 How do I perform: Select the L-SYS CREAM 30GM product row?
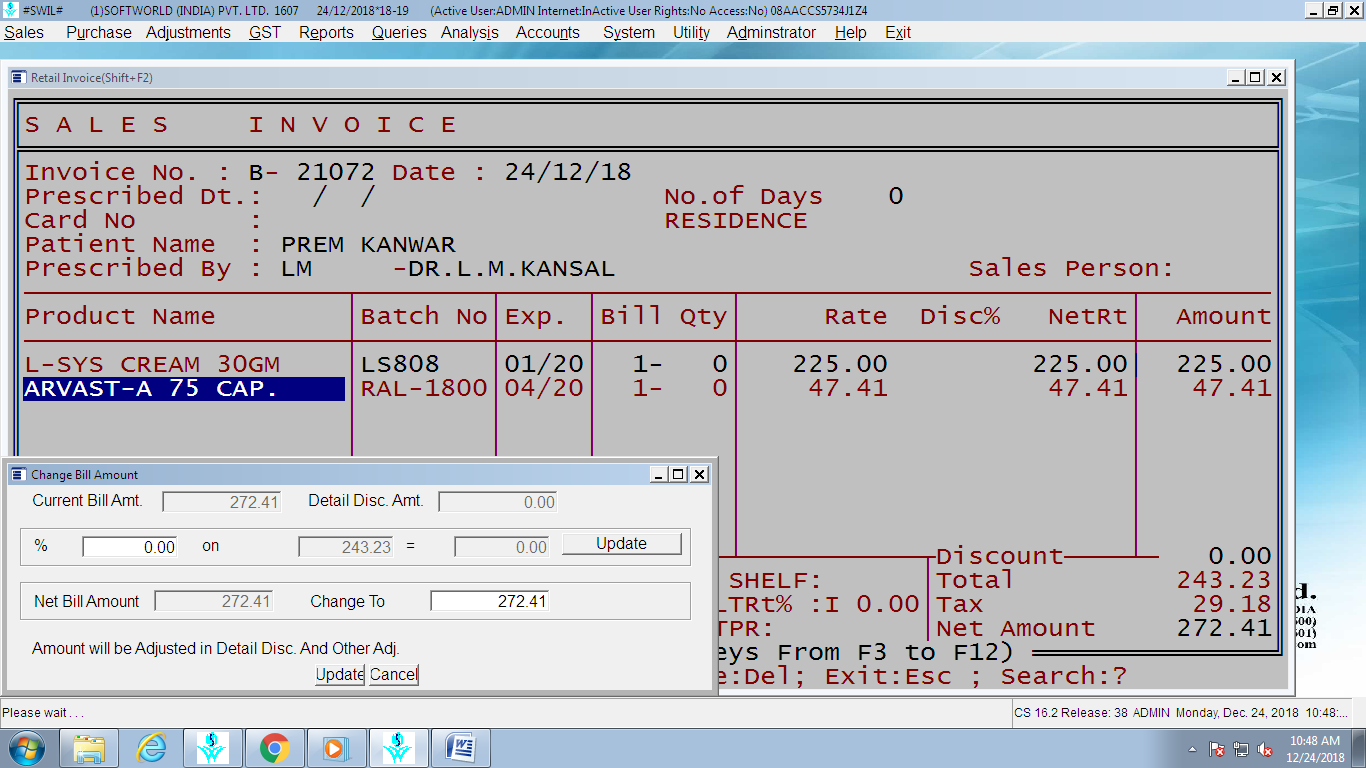(x=152, y=364)
